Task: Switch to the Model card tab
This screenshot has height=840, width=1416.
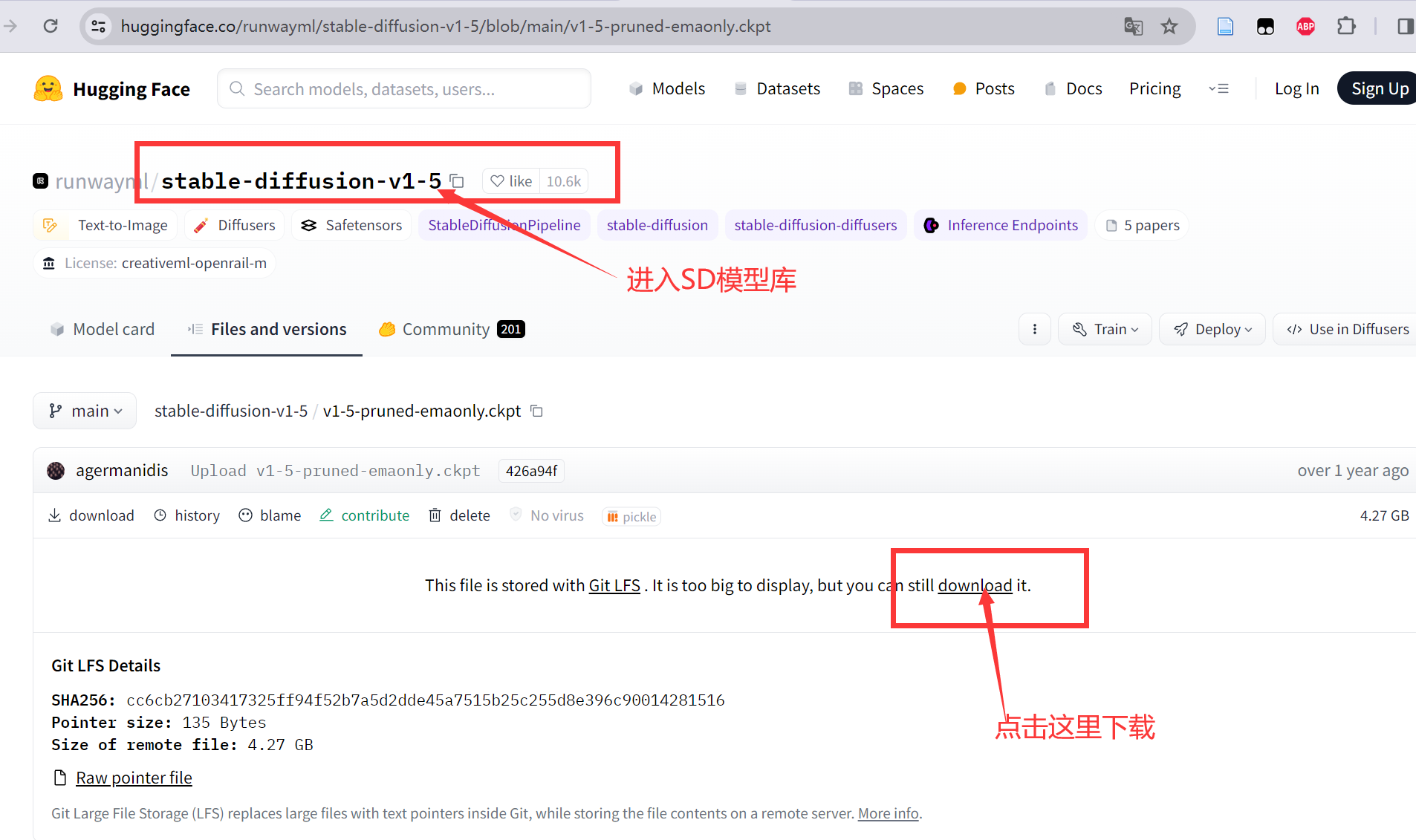Action: pos(103,329)
